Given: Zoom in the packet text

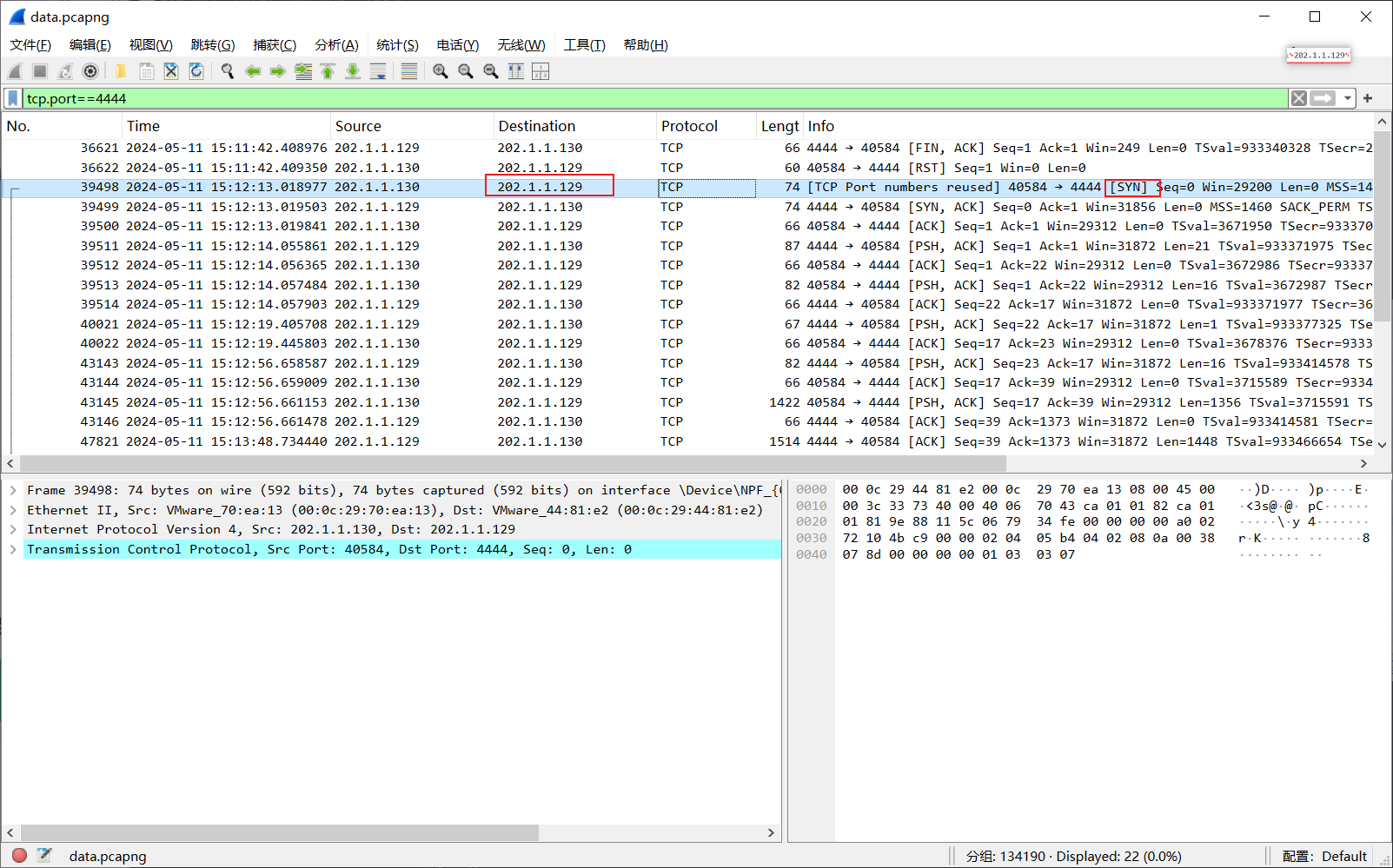Looking at the screenshot, I should point(441,71).
